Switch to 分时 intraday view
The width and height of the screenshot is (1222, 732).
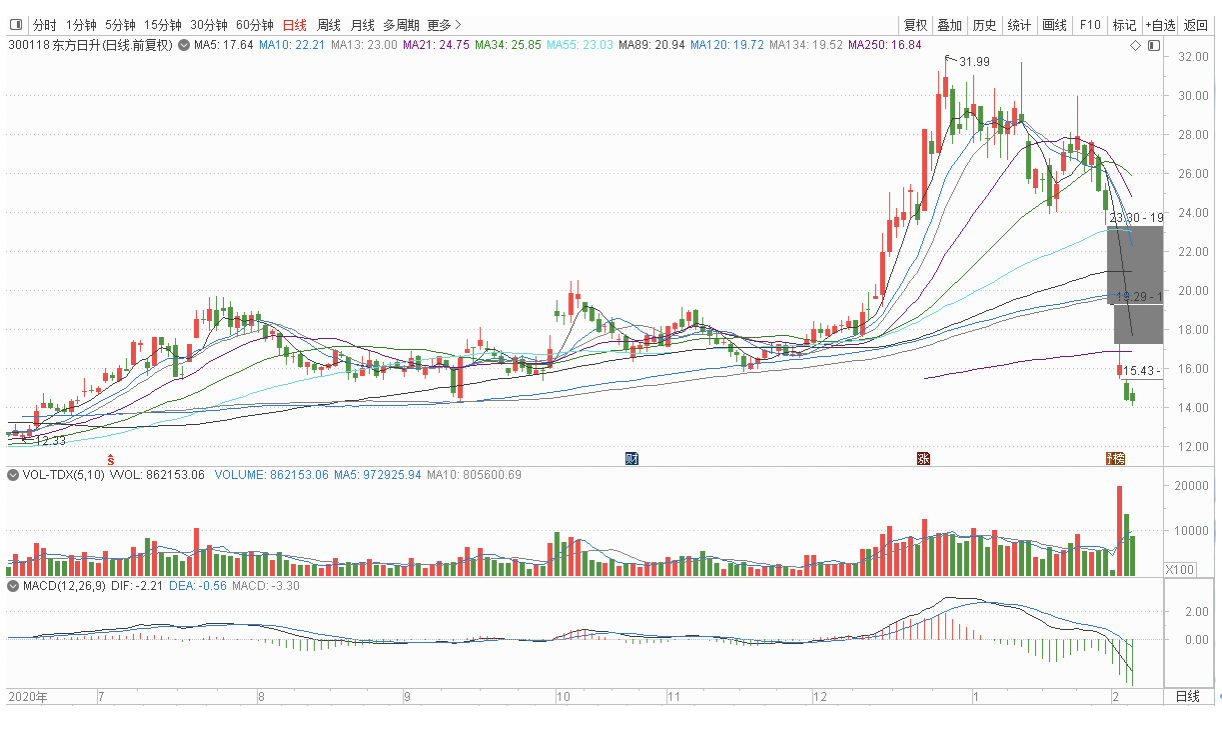click(44, 25)
